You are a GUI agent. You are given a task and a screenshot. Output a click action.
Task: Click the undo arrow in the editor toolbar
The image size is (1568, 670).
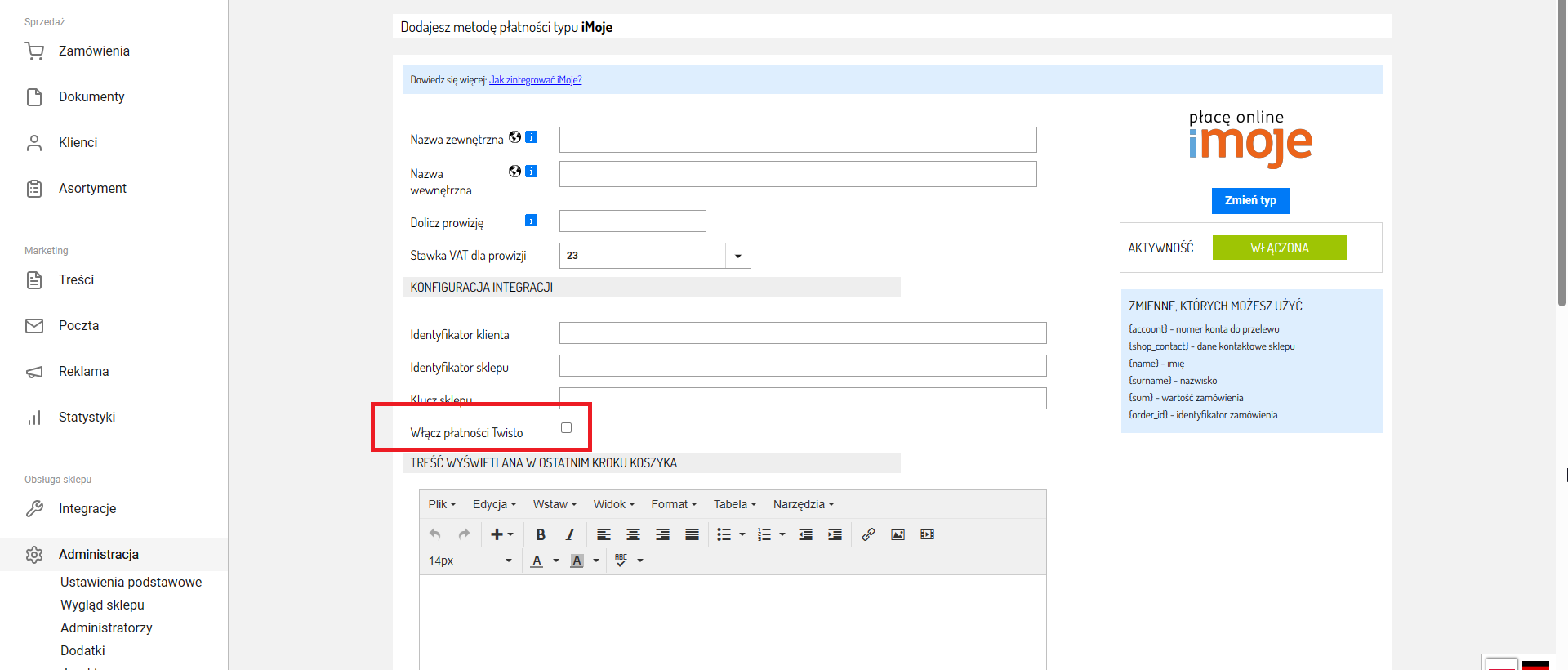click(435, 534)
